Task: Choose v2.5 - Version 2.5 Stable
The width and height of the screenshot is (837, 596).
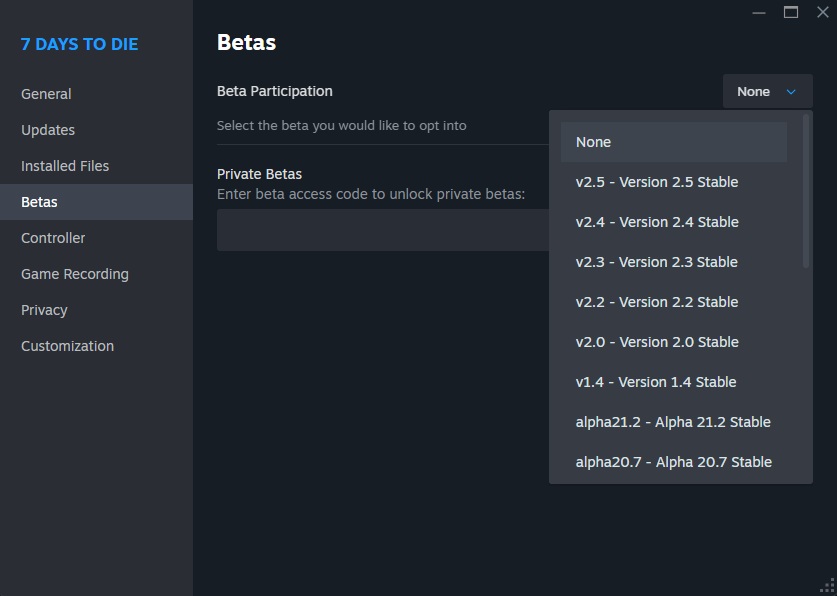Action: pyautogui.click(x=673, y=182)
